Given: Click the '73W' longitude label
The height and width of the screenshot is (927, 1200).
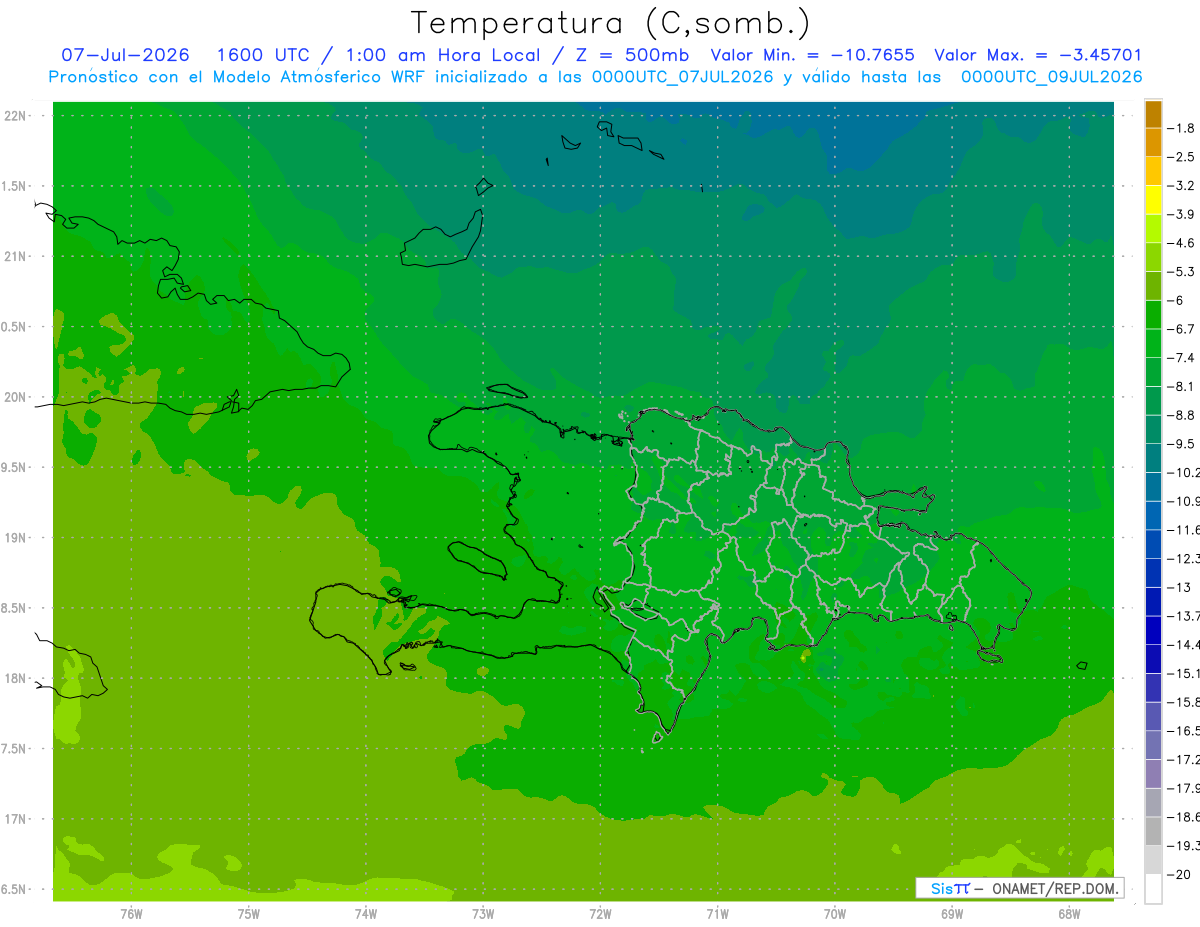Looking at the screenshot, I should (483, 913).
